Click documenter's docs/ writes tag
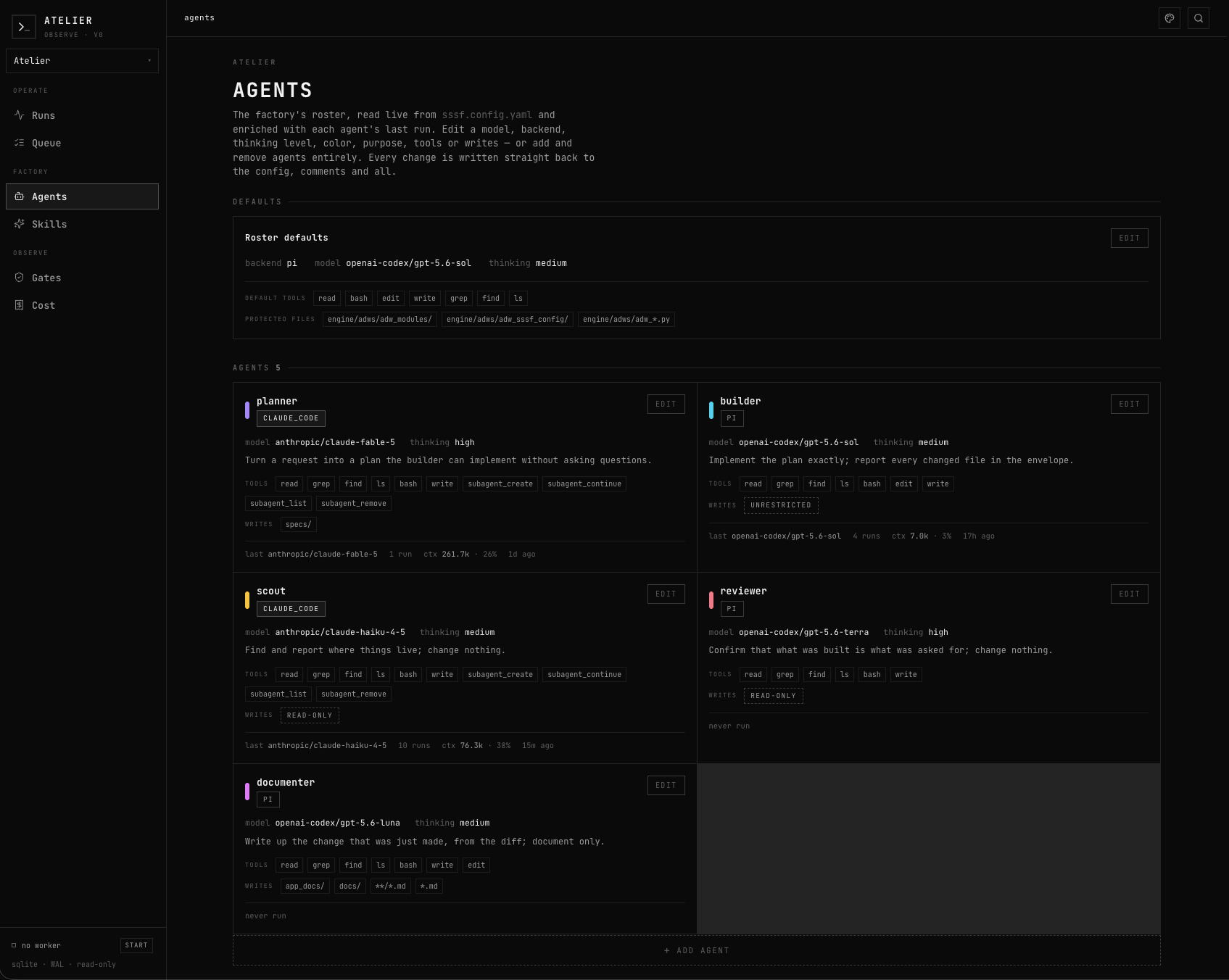The image size is (1229, 980). click(x=349, y=886)
